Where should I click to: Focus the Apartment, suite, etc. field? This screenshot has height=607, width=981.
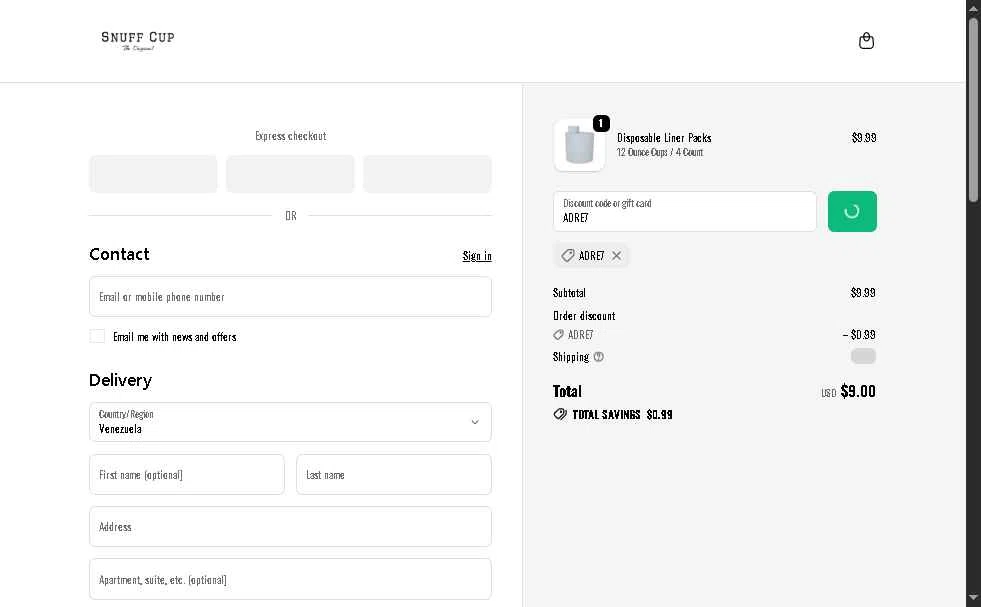tap(290, 579)
